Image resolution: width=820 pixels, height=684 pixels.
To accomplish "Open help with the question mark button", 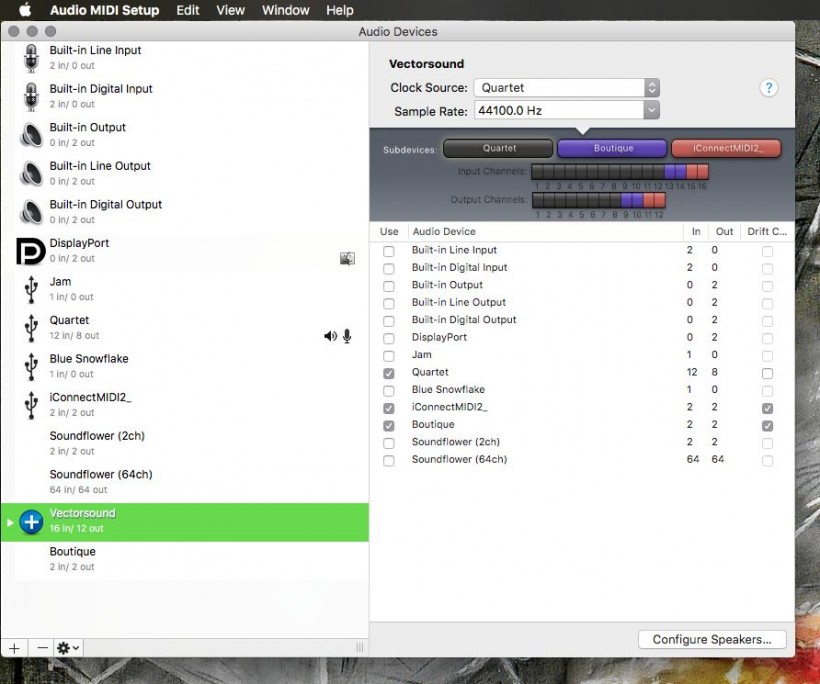I will point(768,88).
